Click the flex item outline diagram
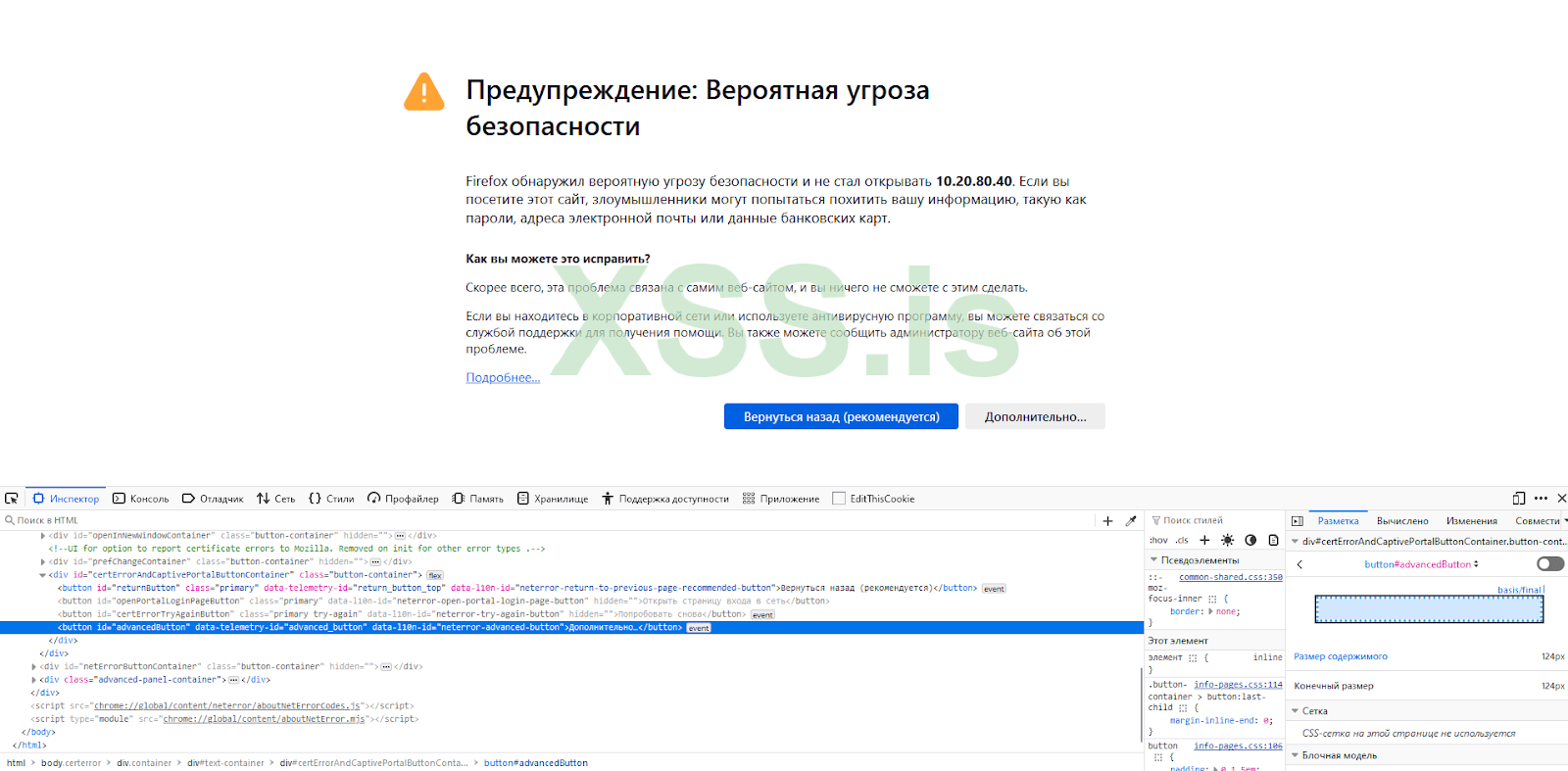Screen dimensions: 1568x771 click(x=1429, y=608)
